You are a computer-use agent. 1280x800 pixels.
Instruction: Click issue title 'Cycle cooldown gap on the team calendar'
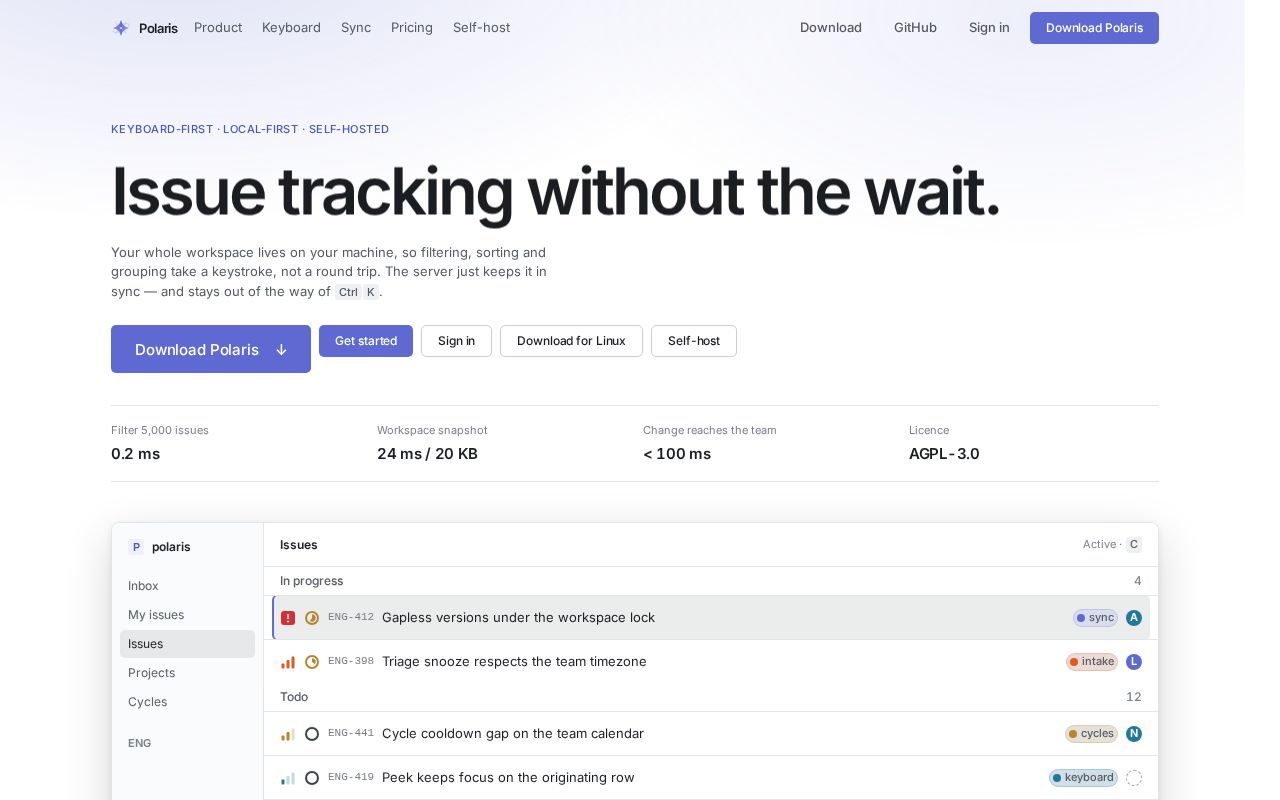point(513,734)
